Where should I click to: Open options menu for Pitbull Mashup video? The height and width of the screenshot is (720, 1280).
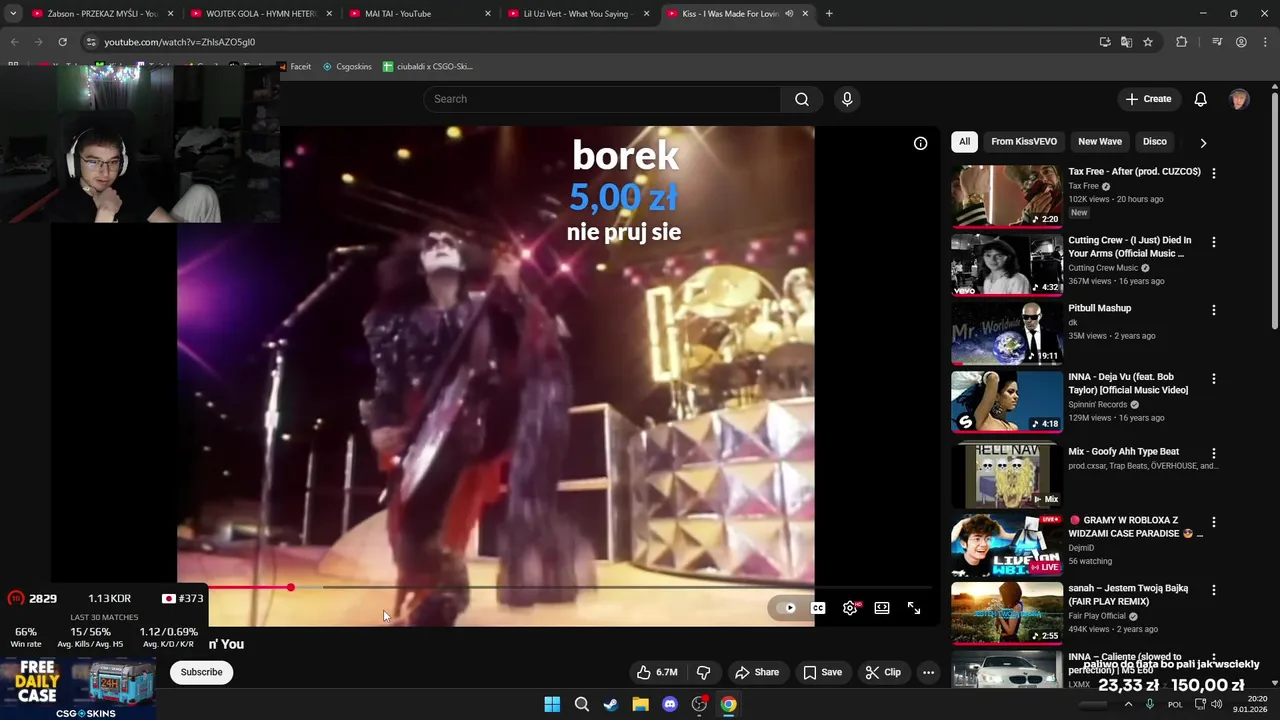1214,310
